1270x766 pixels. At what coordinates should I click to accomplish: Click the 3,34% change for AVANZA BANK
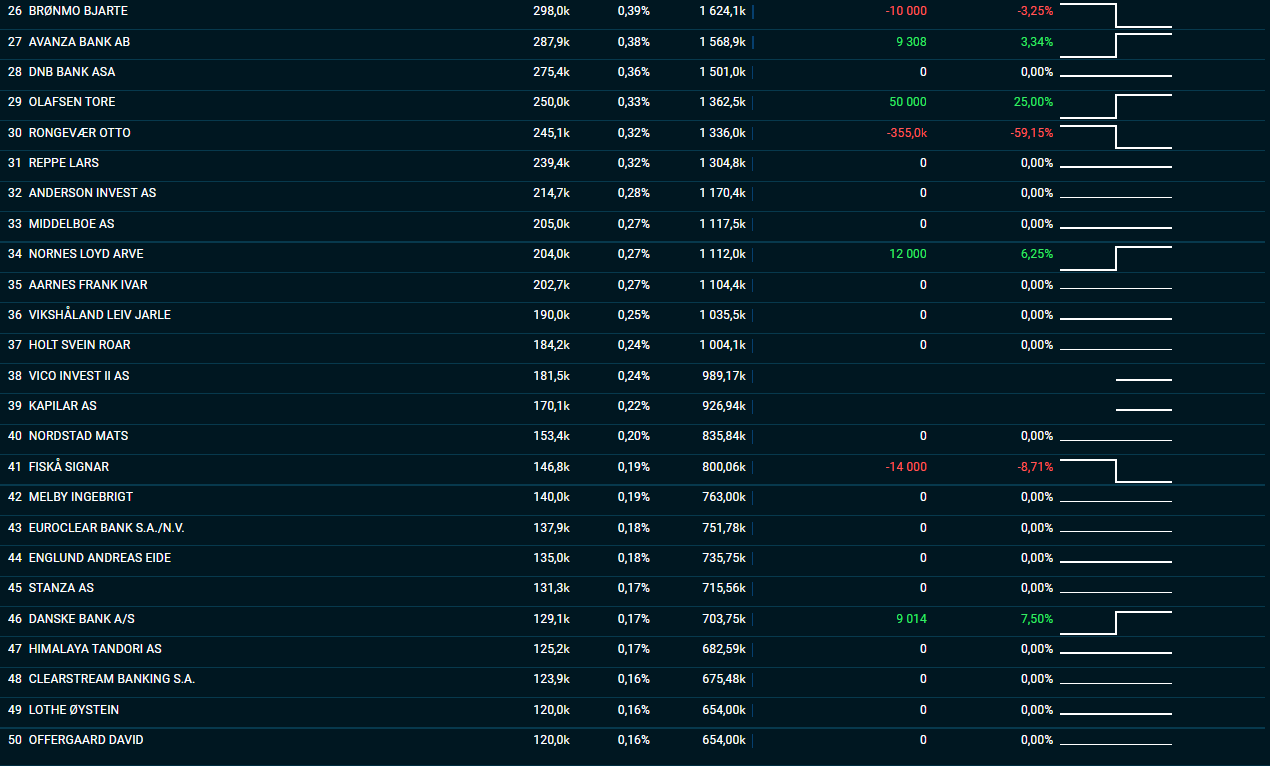(x=1037, y=42)
